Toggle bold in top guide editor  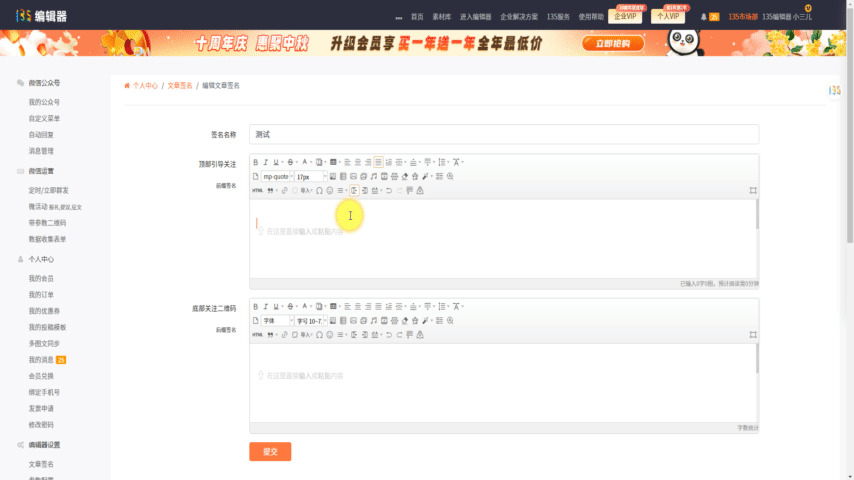[x=255, y=162]
